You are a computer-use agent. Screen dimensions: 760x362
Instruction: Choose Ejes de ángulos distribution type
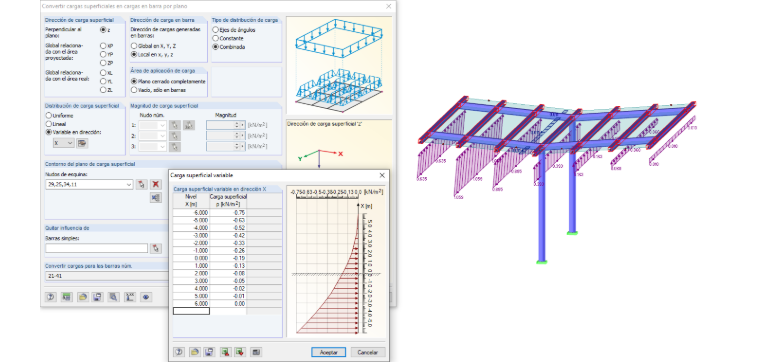click(x=216, y=30)
